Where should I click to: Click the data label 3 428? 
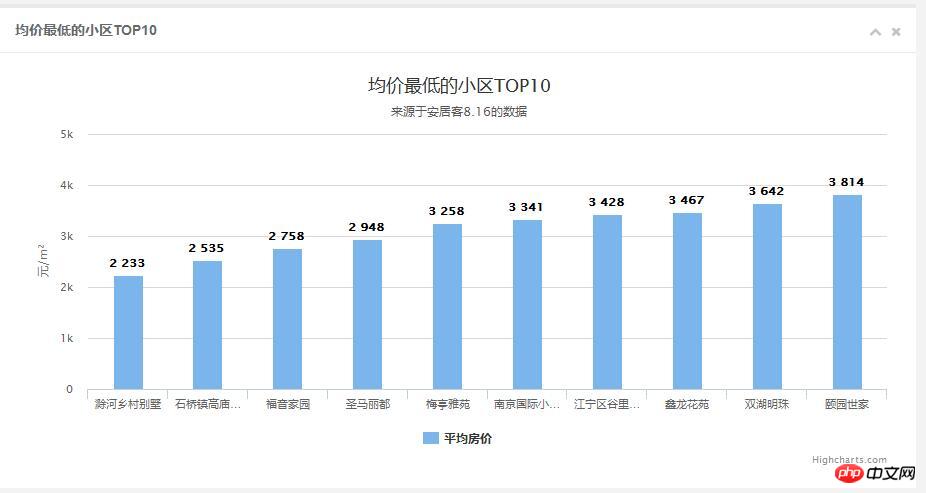coord(607,203)
